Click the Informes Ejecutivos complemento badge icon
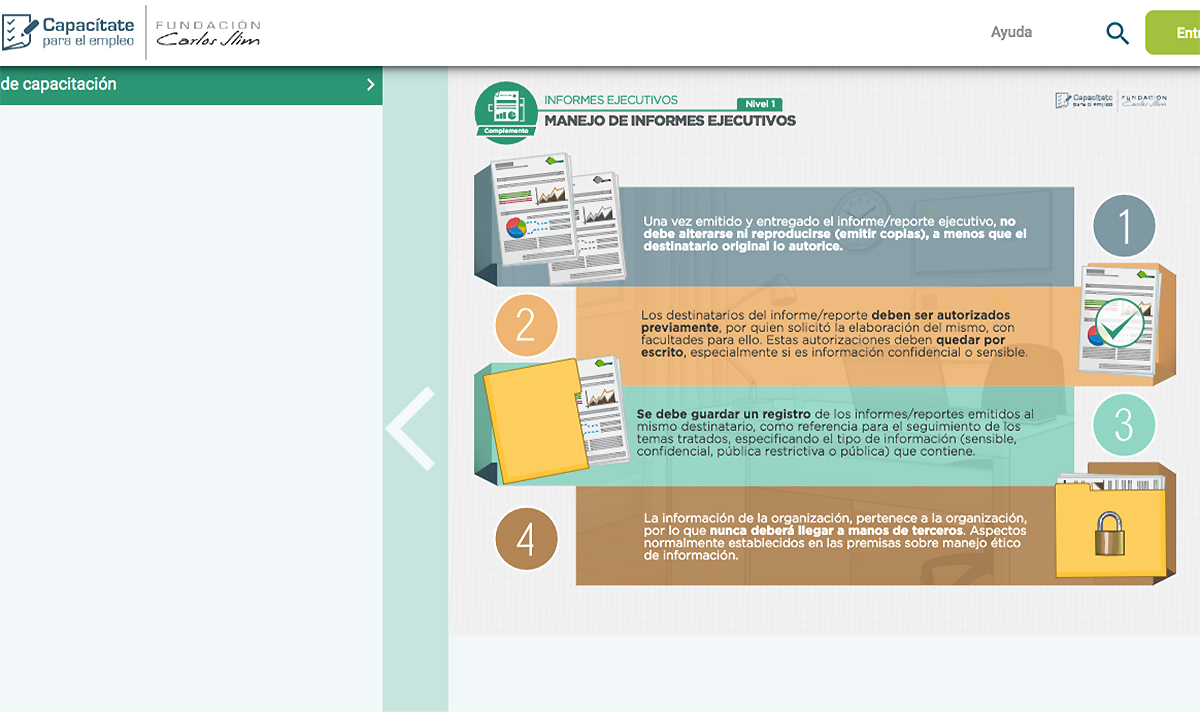1200x712 pixels. (x=506, y=111)
